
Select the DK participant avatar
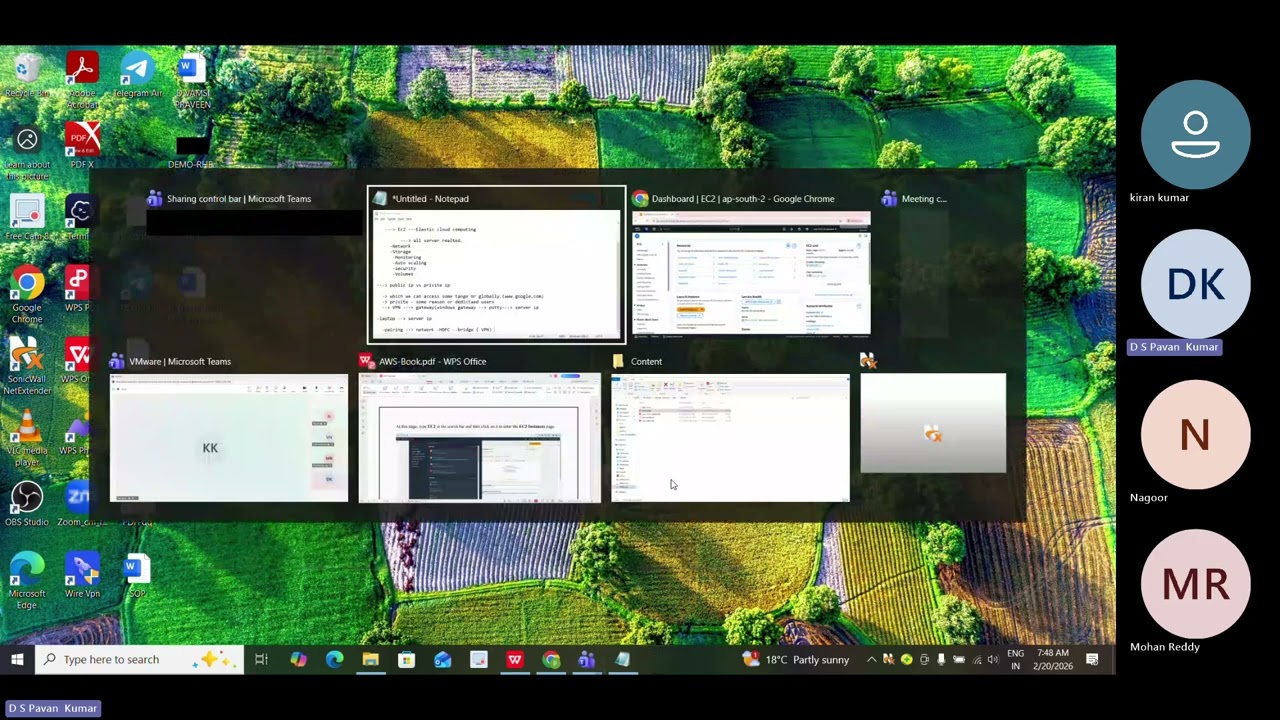[x=1195, y=284]
